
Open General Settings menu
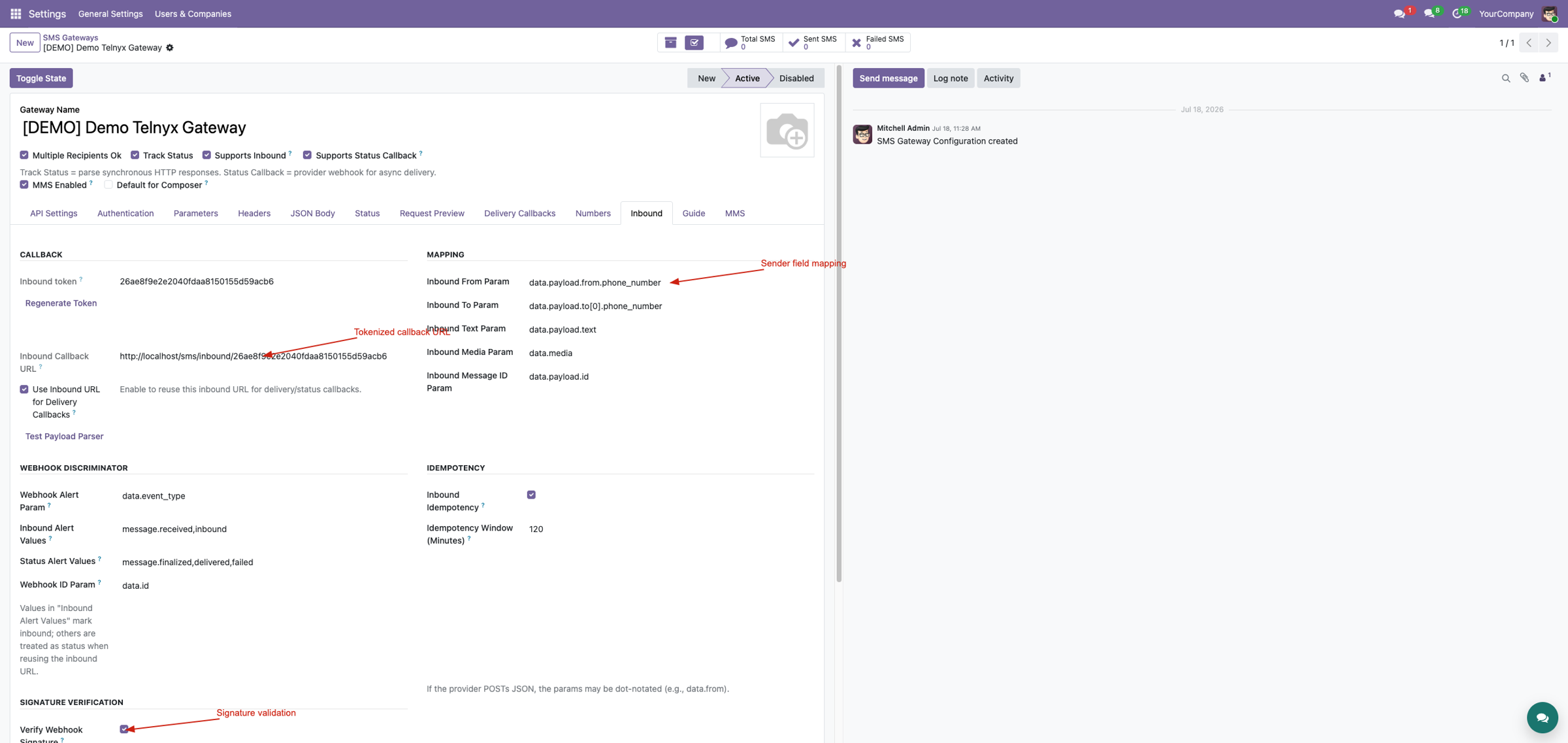pos(110,14)
